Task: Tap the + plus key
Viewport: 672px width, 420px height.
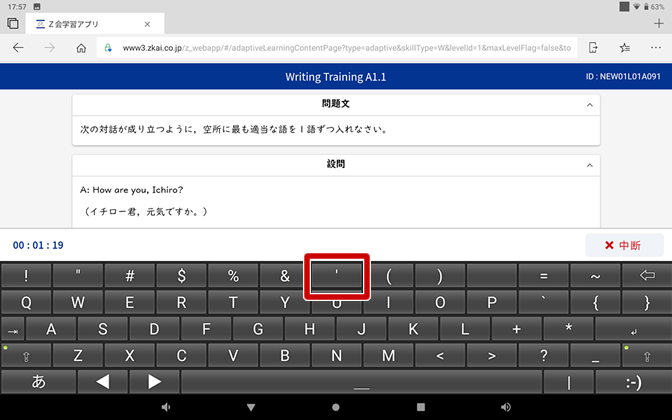Action: [x=516, y=329]
